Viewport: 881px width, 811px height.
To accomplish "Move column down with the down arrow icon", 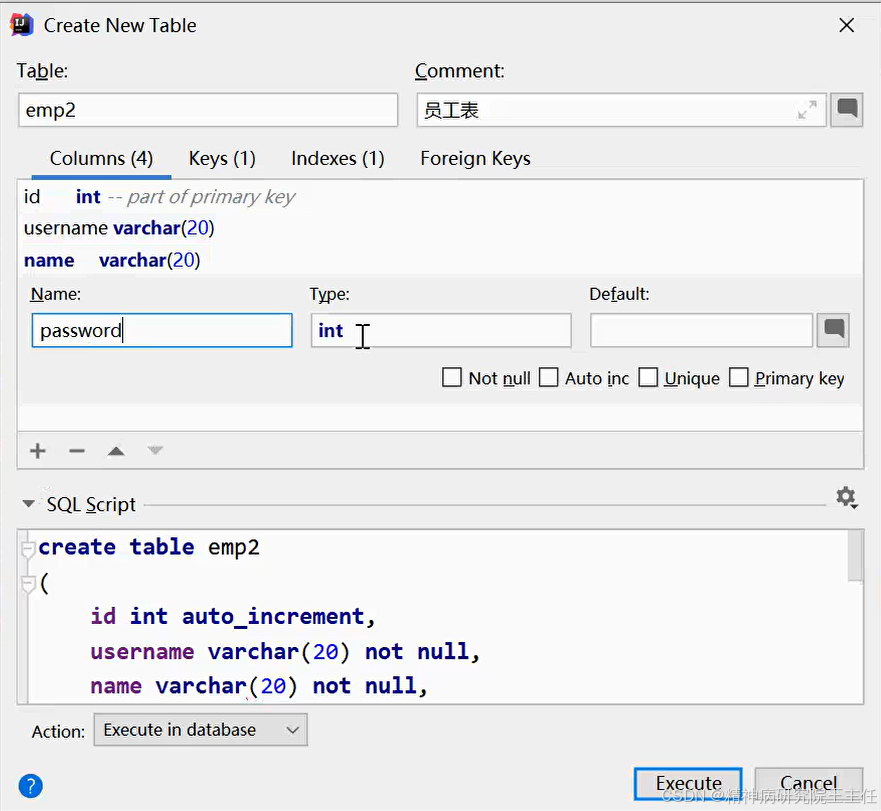I will click(x=154, y=450).
